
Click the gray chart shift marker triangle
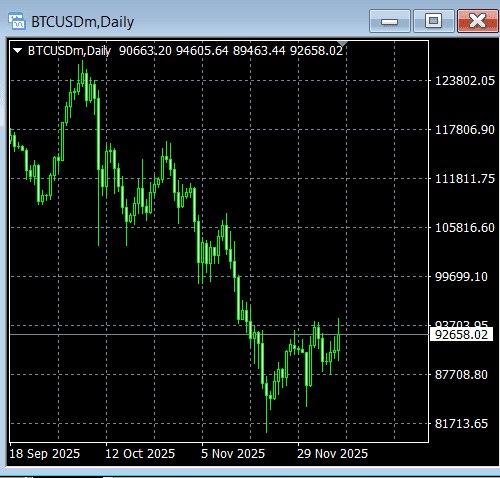(343, 44)
